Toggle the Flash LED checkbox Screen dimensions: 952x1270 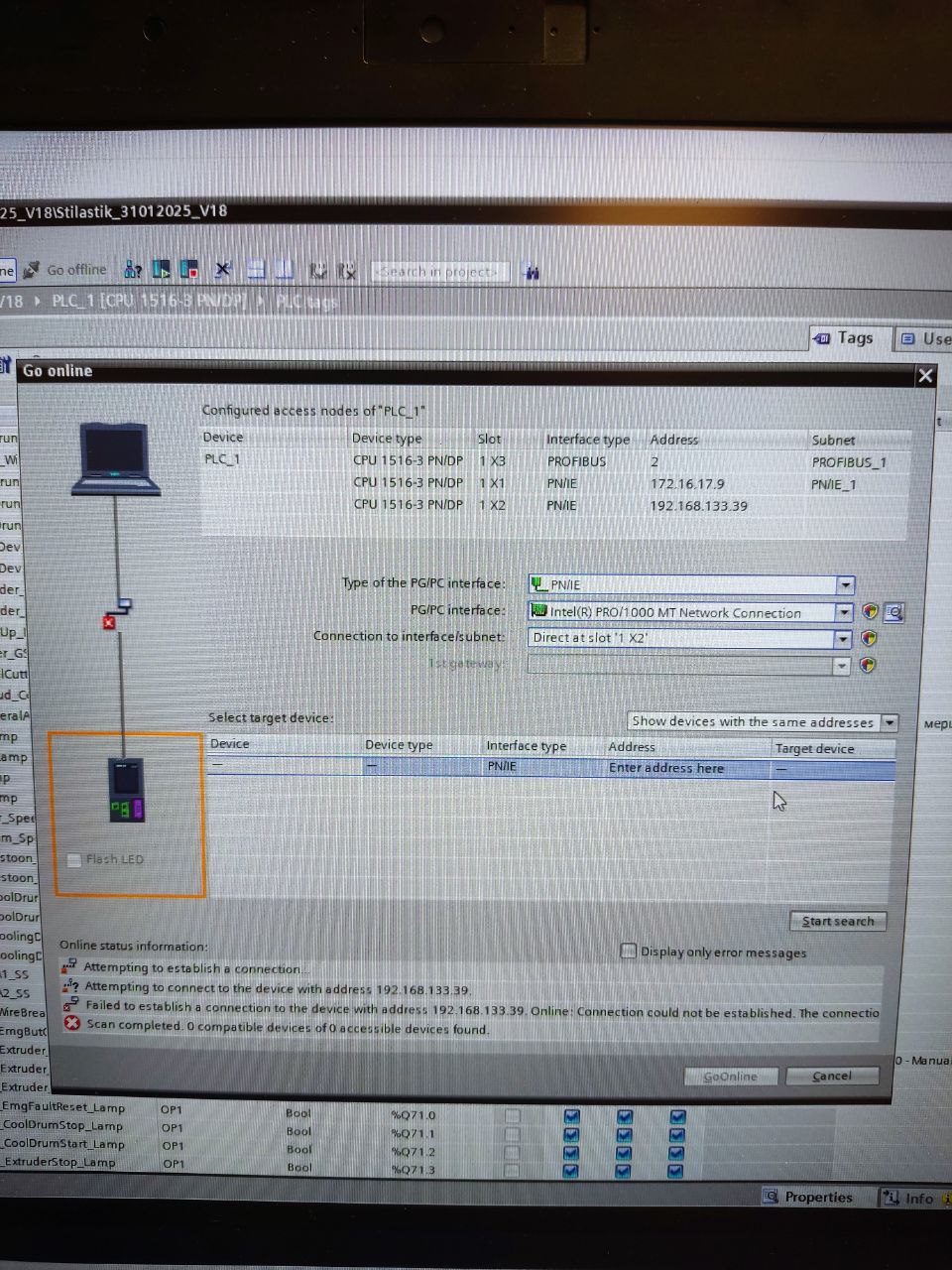point(74,859)
